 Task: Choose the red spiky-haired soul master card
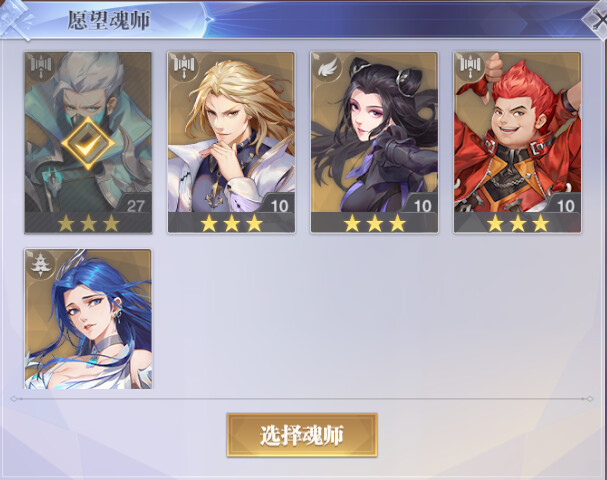click(x=518, y=142)
